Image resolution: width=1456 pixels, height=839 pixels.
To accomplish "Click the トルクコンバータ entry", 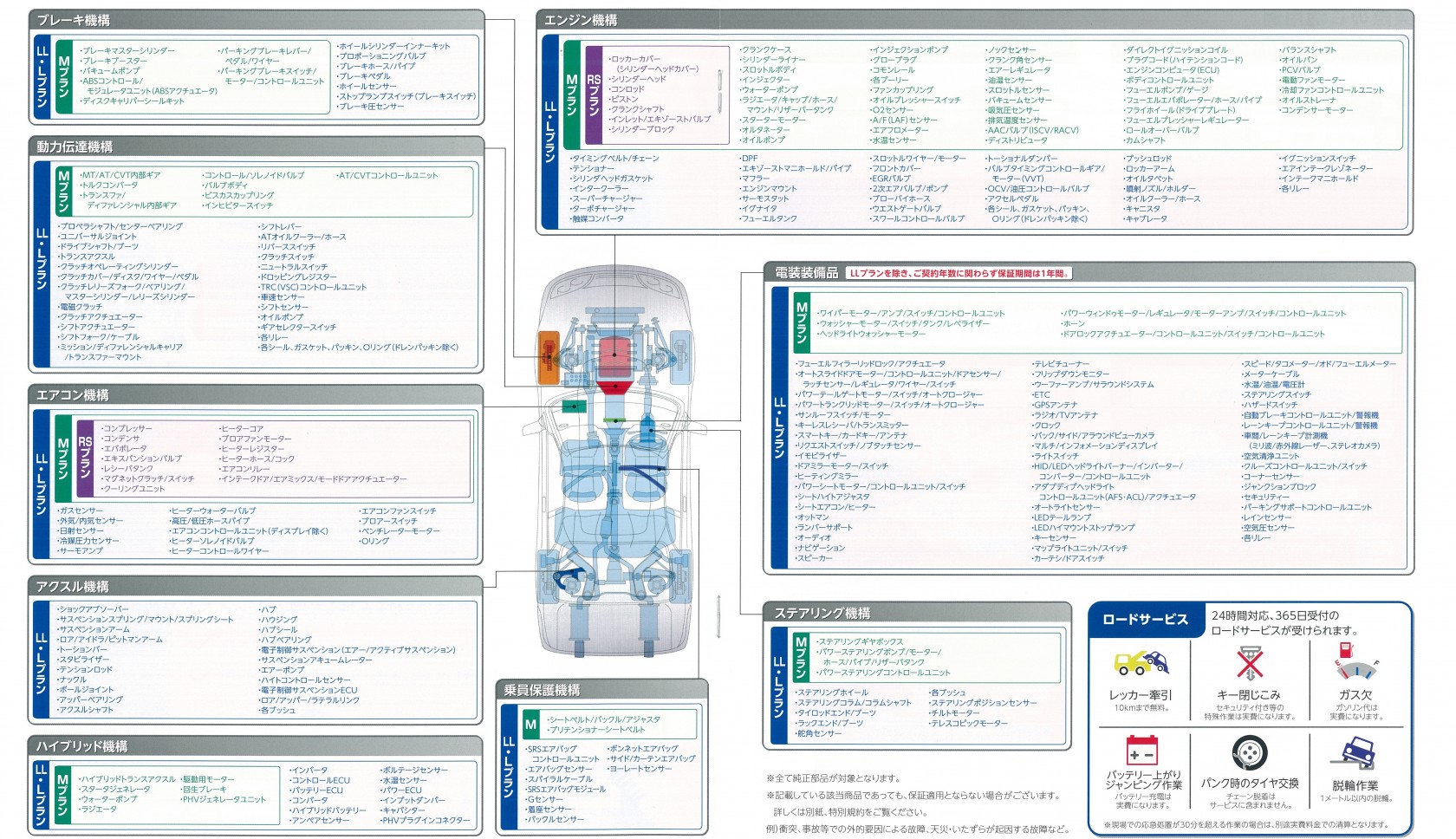I will (108, 185).
